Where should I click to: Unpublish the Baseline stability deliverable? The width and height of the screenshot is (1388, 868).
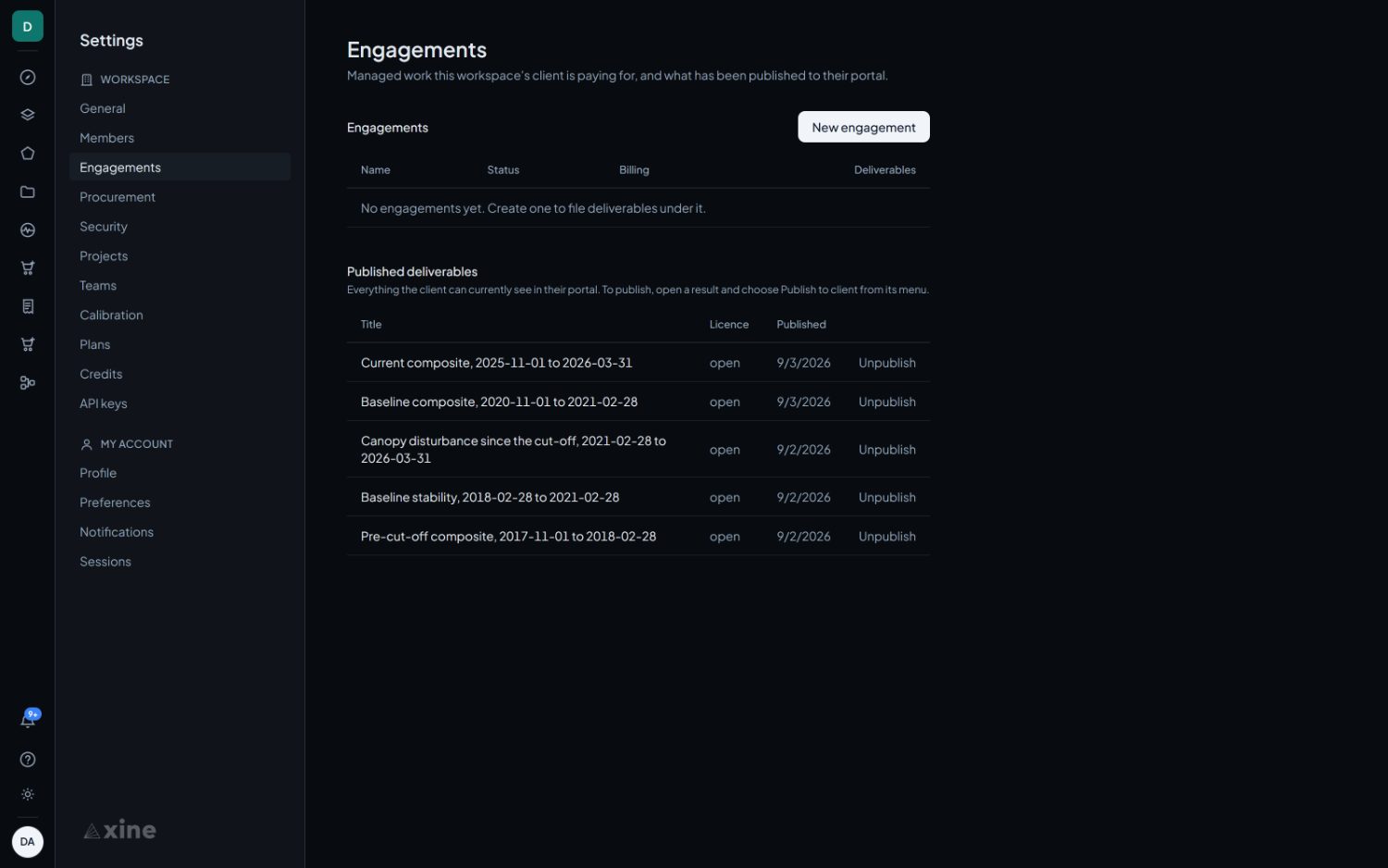point(886,497)
